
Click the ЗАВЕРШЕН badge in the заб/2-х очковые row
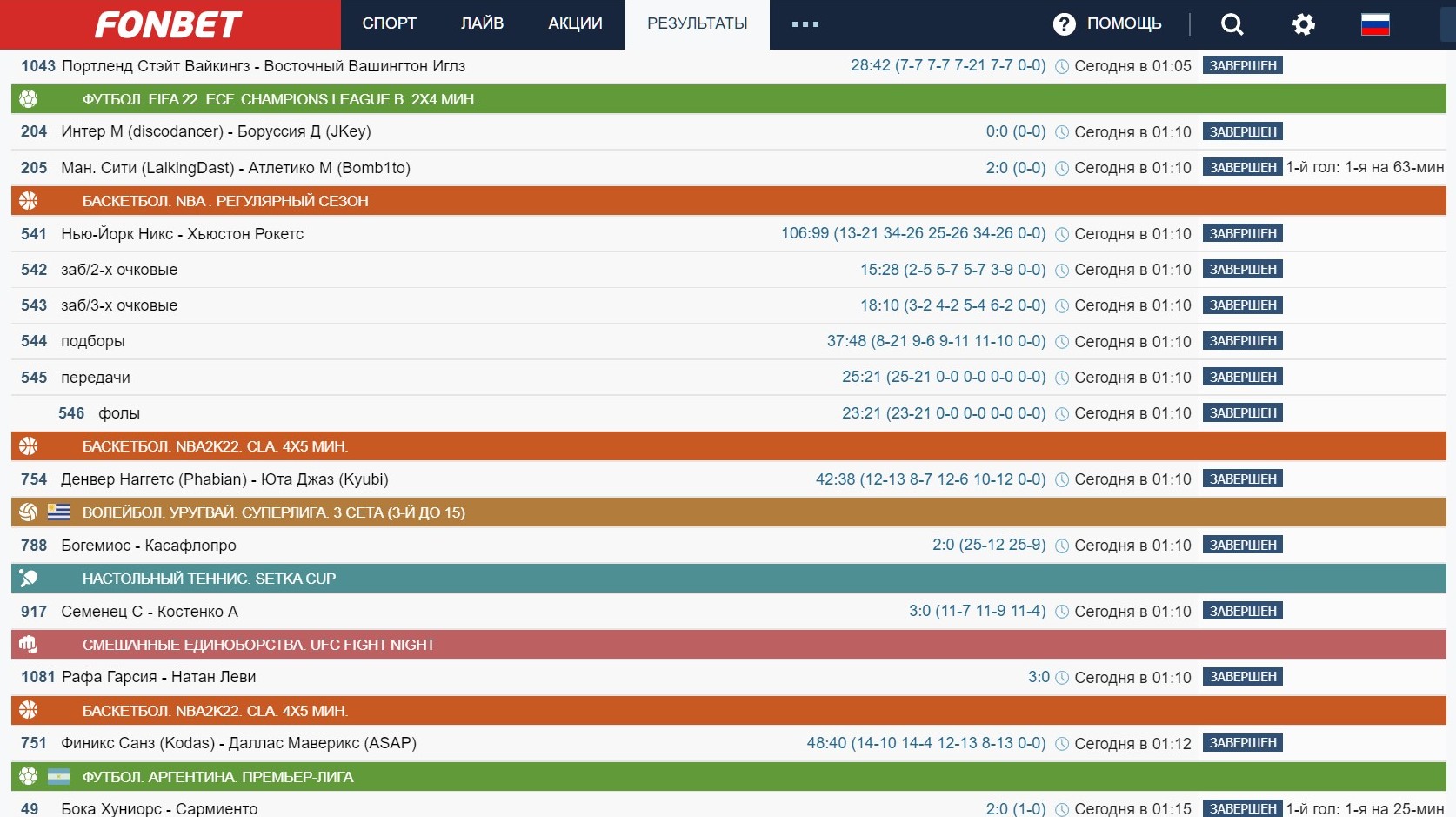(1243, 270)
